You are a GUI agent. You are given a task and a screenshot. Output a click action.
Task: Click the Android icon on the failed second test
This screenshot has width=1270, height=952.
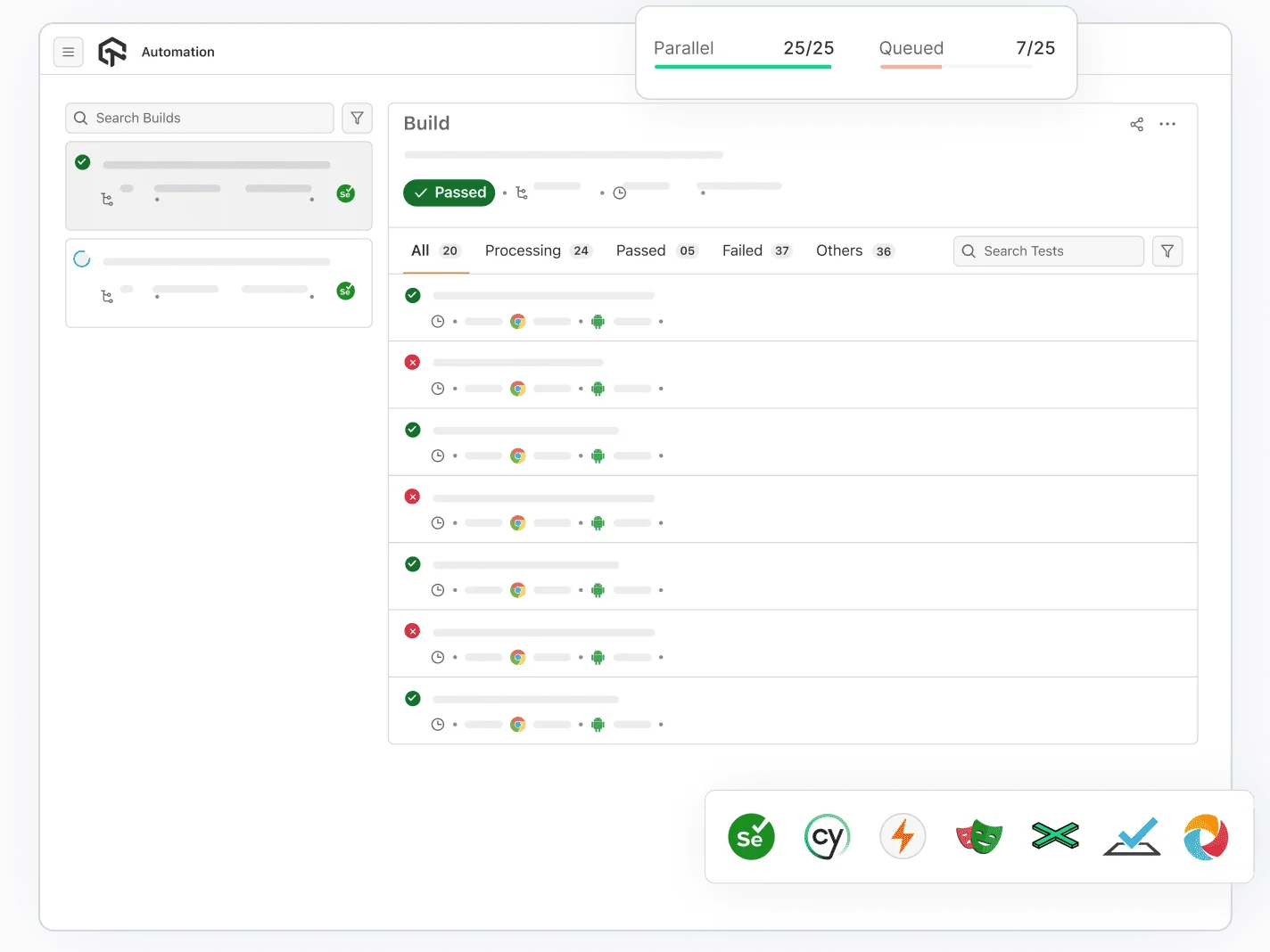(598, 389)
